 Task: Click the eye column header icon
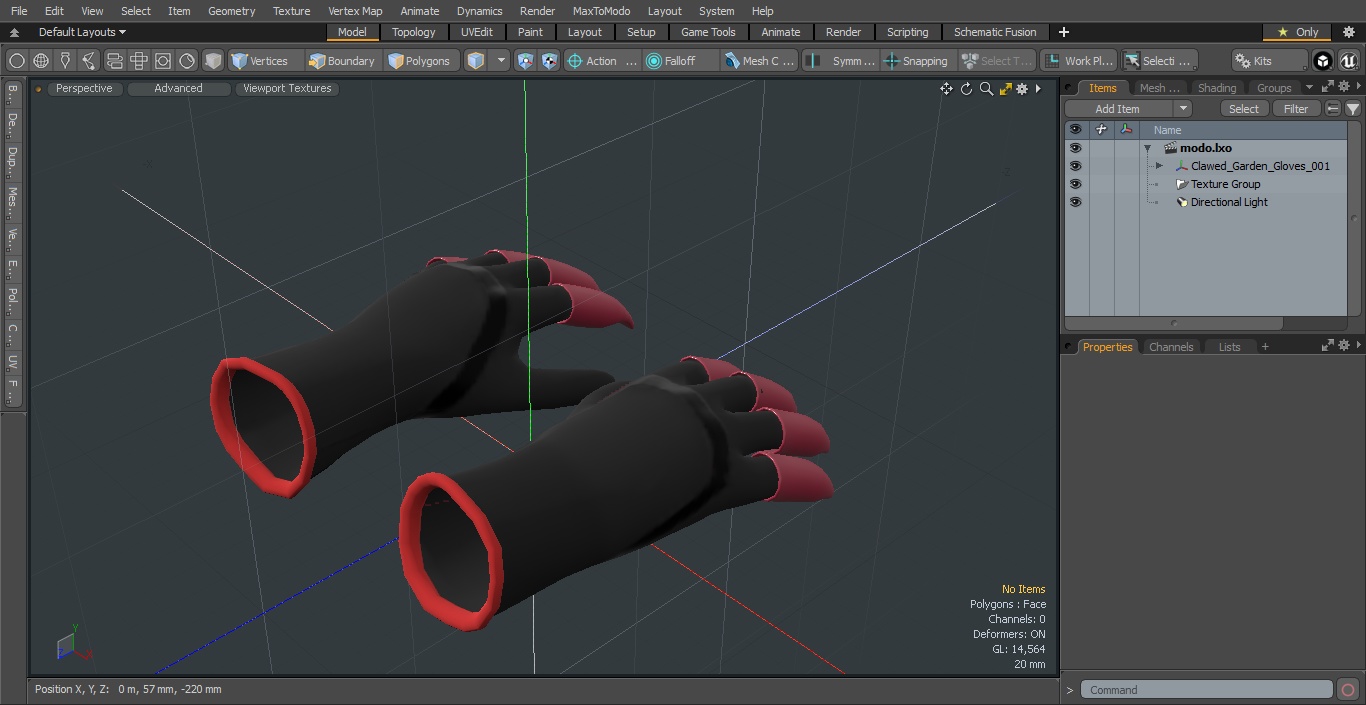pos(1075,130)
